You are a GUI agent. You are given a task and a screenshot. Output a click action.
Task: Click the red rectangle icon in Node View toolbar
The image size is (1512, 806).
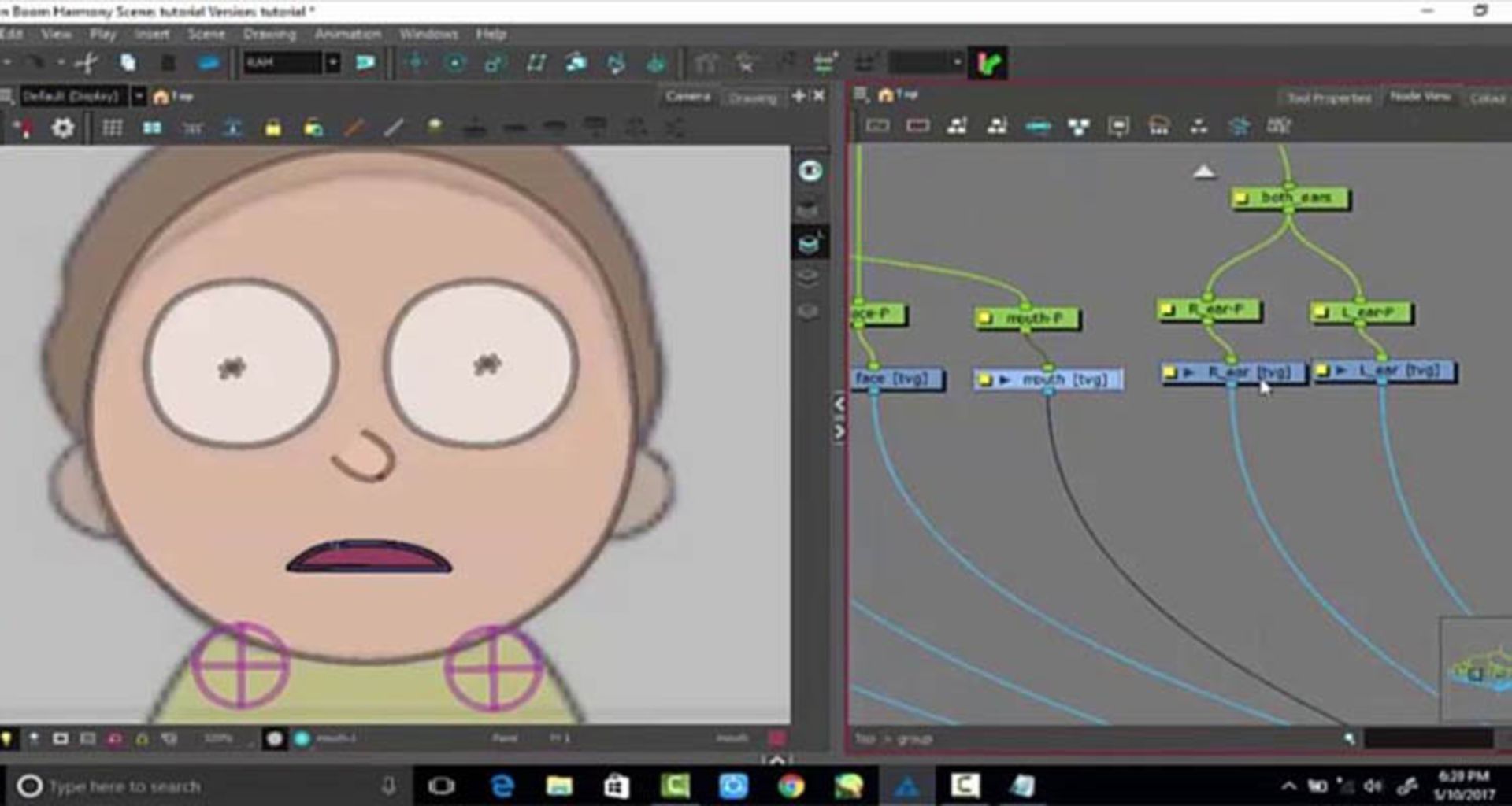point(917,126)
